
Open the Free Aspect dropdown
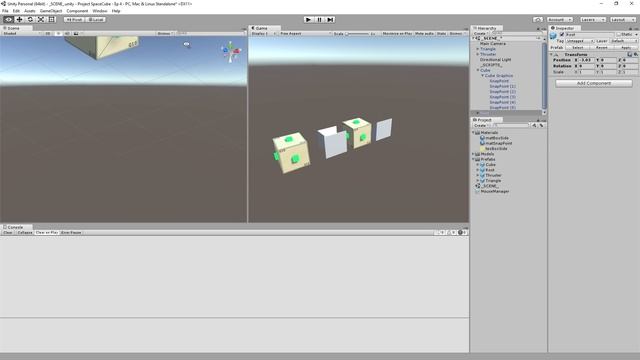(x=305, y=33)
